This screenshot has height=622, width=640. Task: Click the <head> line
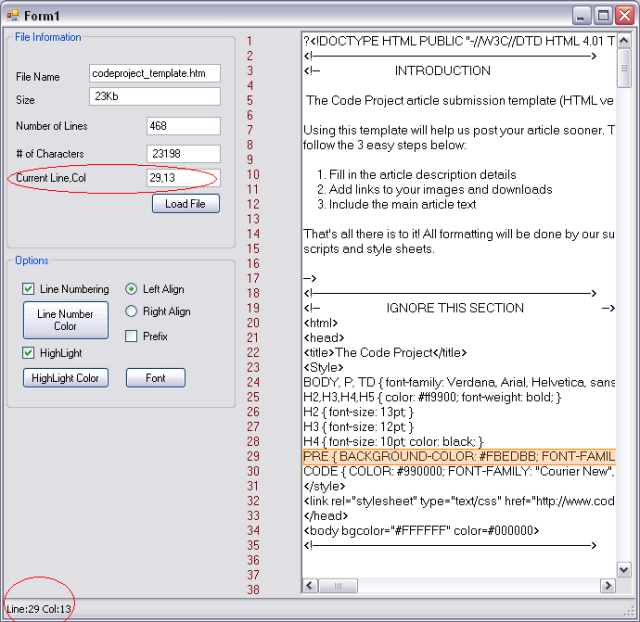(x=324, y=338)
